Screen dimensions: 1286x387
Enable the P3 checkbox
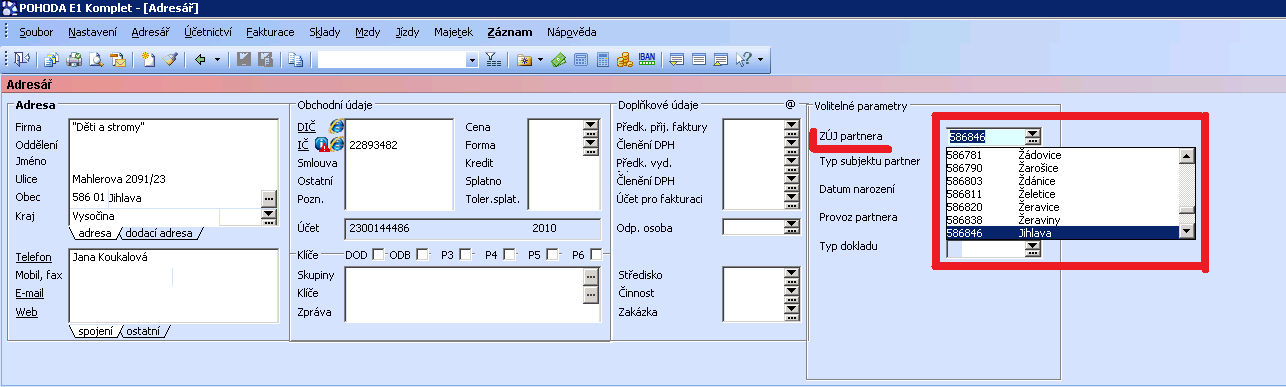point(465,255)
